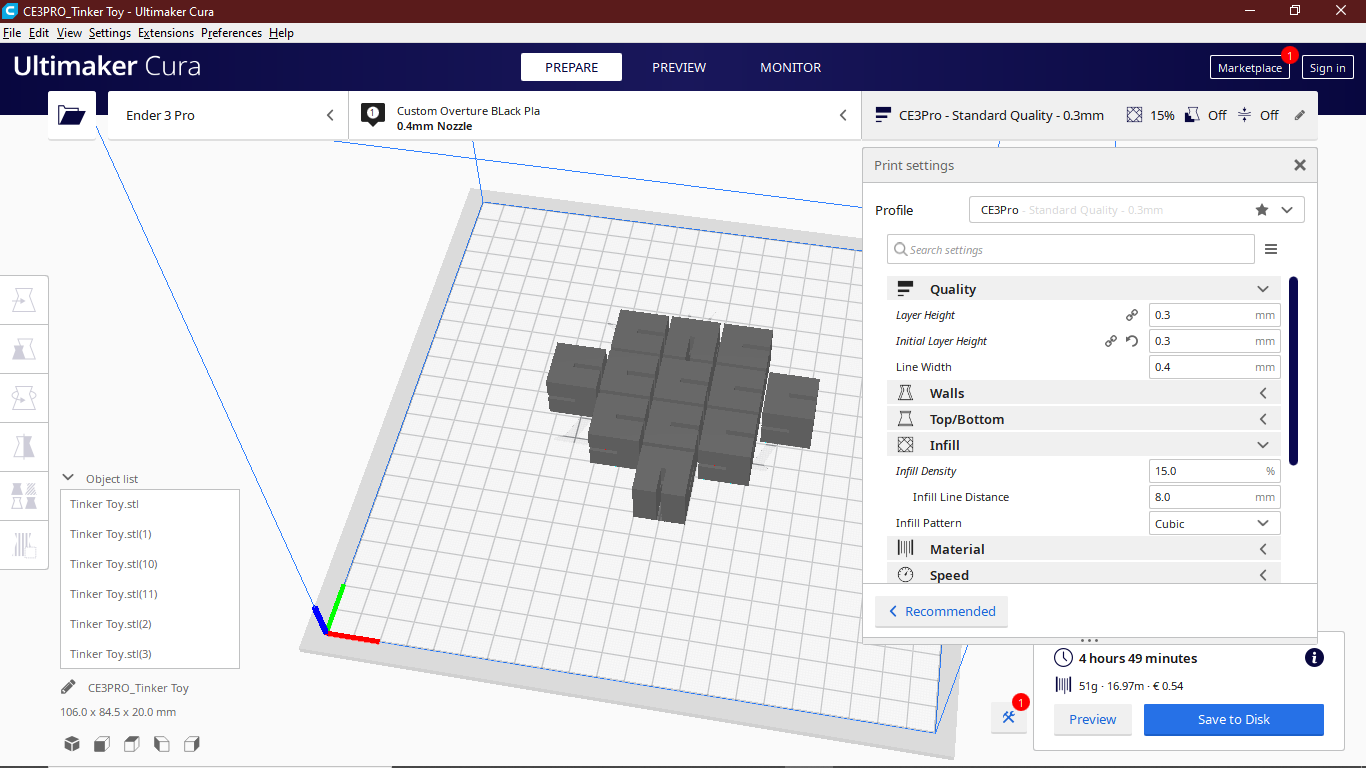The height and width of the screenshot is (768, 1366).
Task: Click the Layer Height value field
Action: point(1215,315)
